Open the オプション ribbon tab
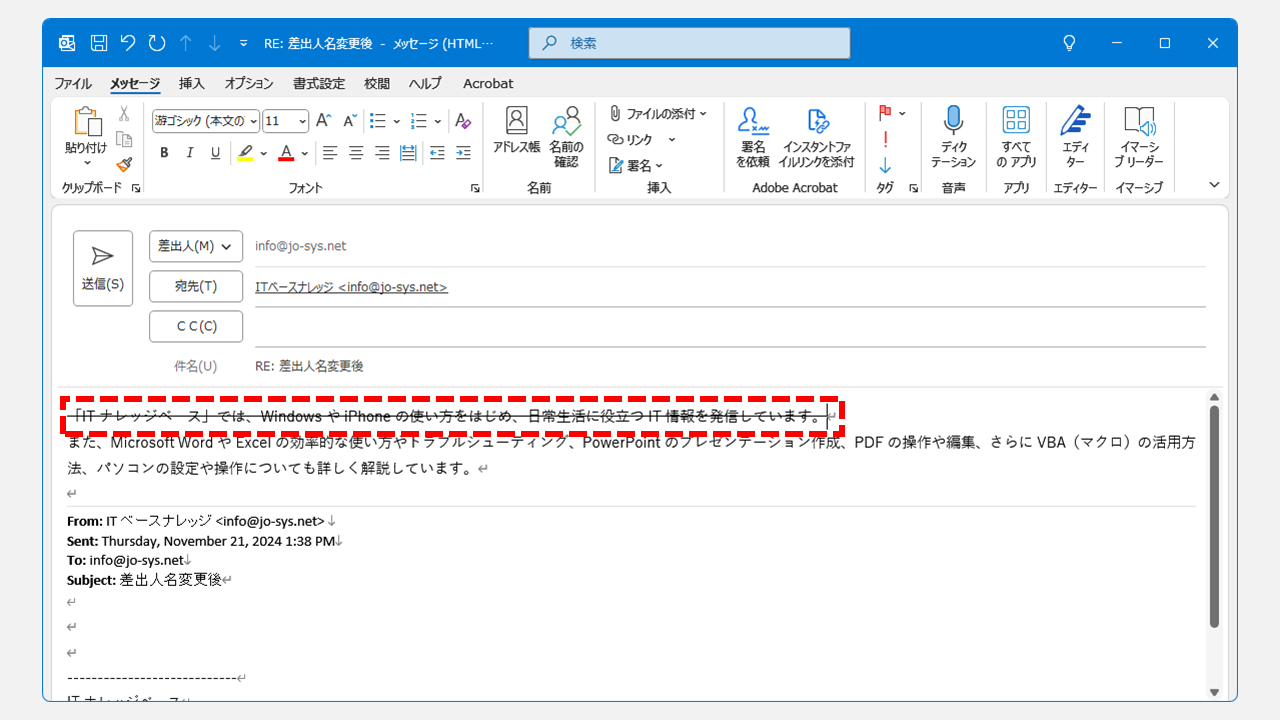This screenshot has height=720, width=1280. 248,84
